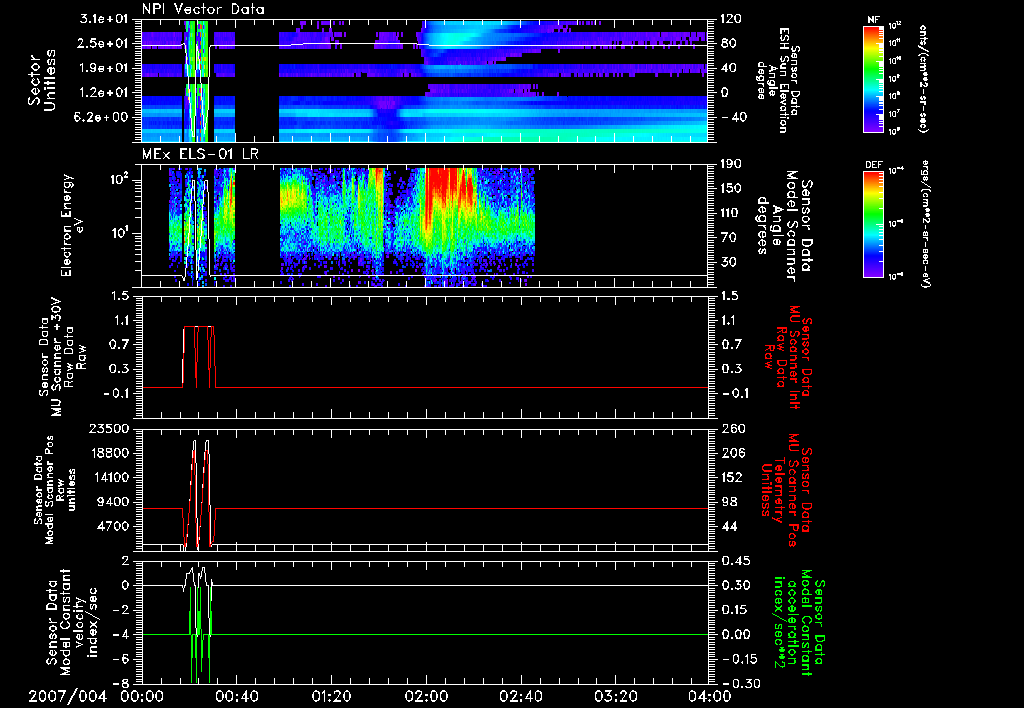The height and width of the screenshot is (708, 1024).
Task: Click the NF color bar scale
Action: [x=874, y=78]
